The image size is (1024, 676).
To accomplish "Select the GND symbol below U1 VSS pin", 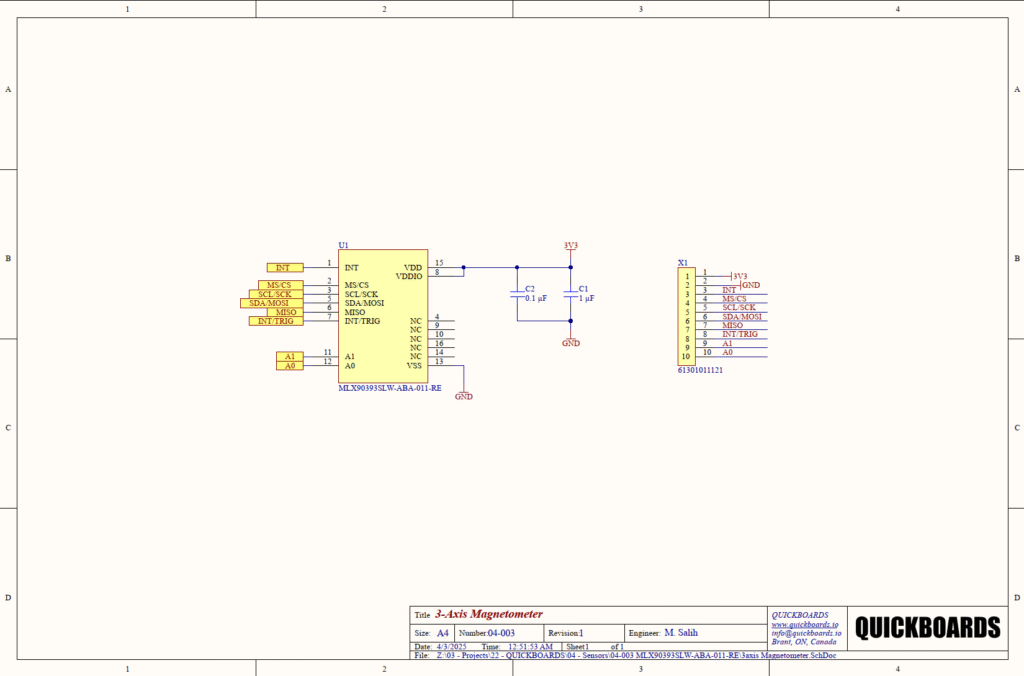I will click(464, 395).
